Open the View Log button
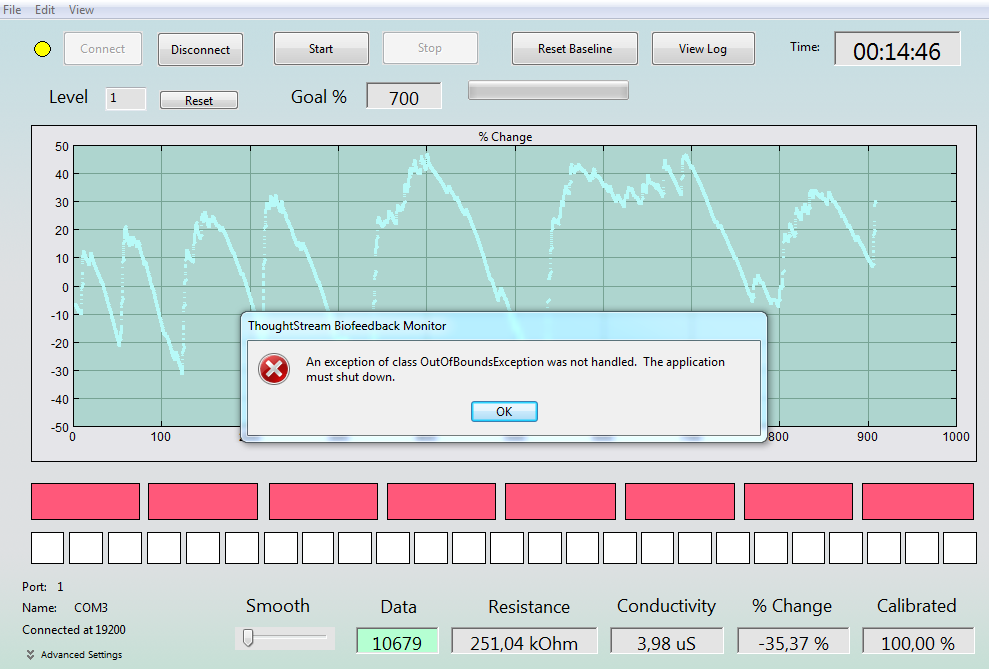The width and height of the screenshot is (989, 669). point(703,49)
